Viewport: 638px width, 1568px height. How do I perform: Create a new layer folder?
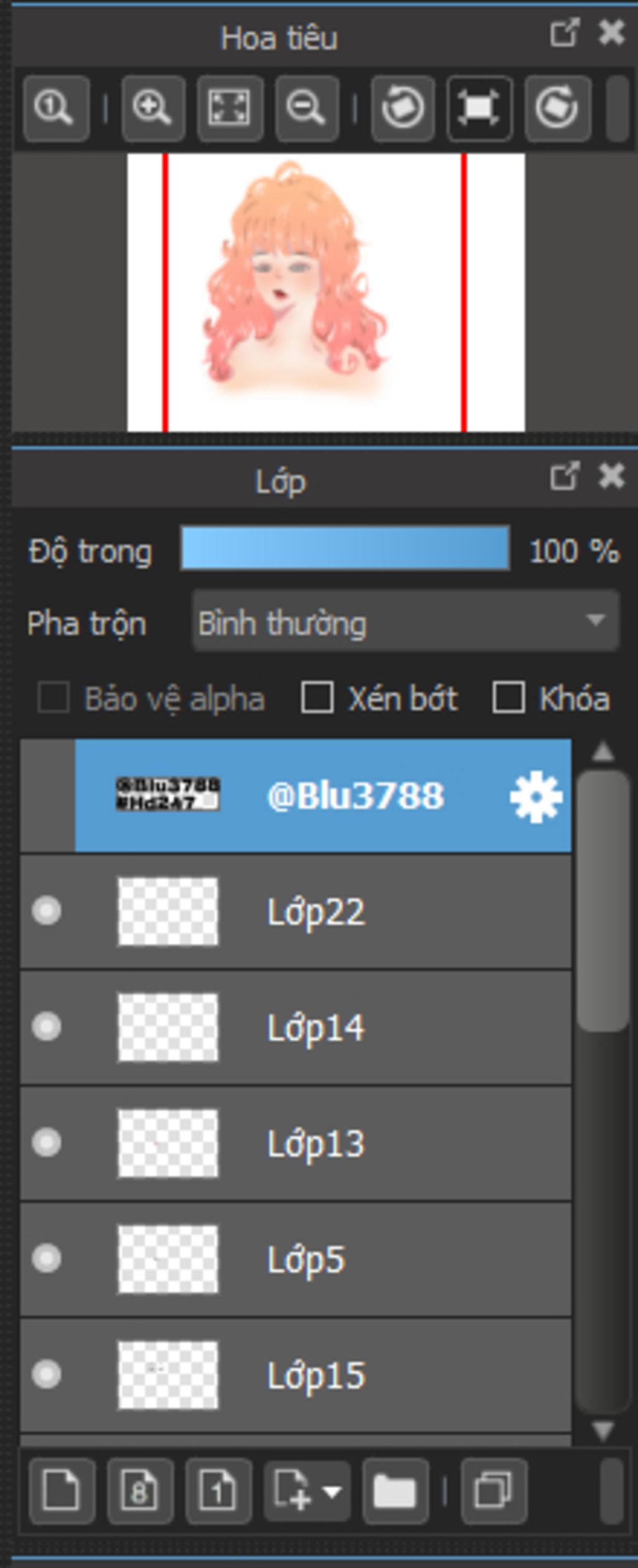coord(395,1491)
